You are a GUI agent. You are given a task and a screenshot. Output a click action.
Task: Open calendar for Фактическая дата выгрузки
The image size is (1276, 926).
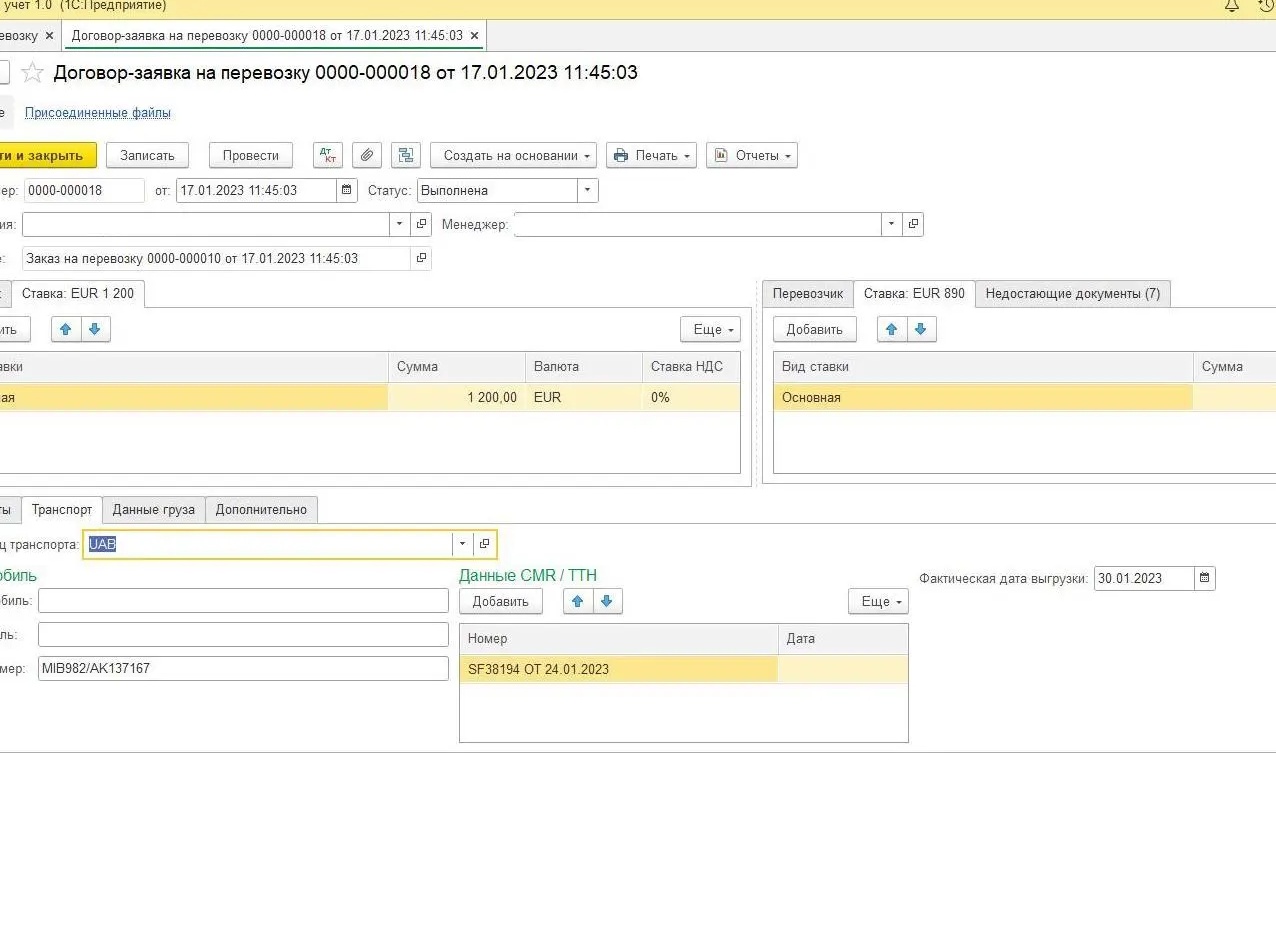pyautogui.click(x=1205, y=578)
